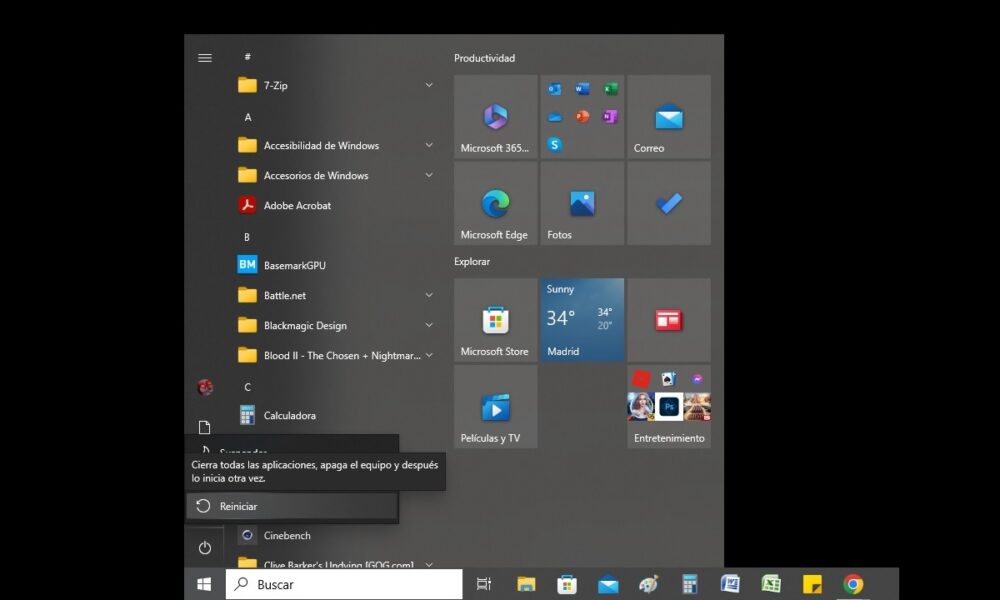Start Películas y TV

494,407
